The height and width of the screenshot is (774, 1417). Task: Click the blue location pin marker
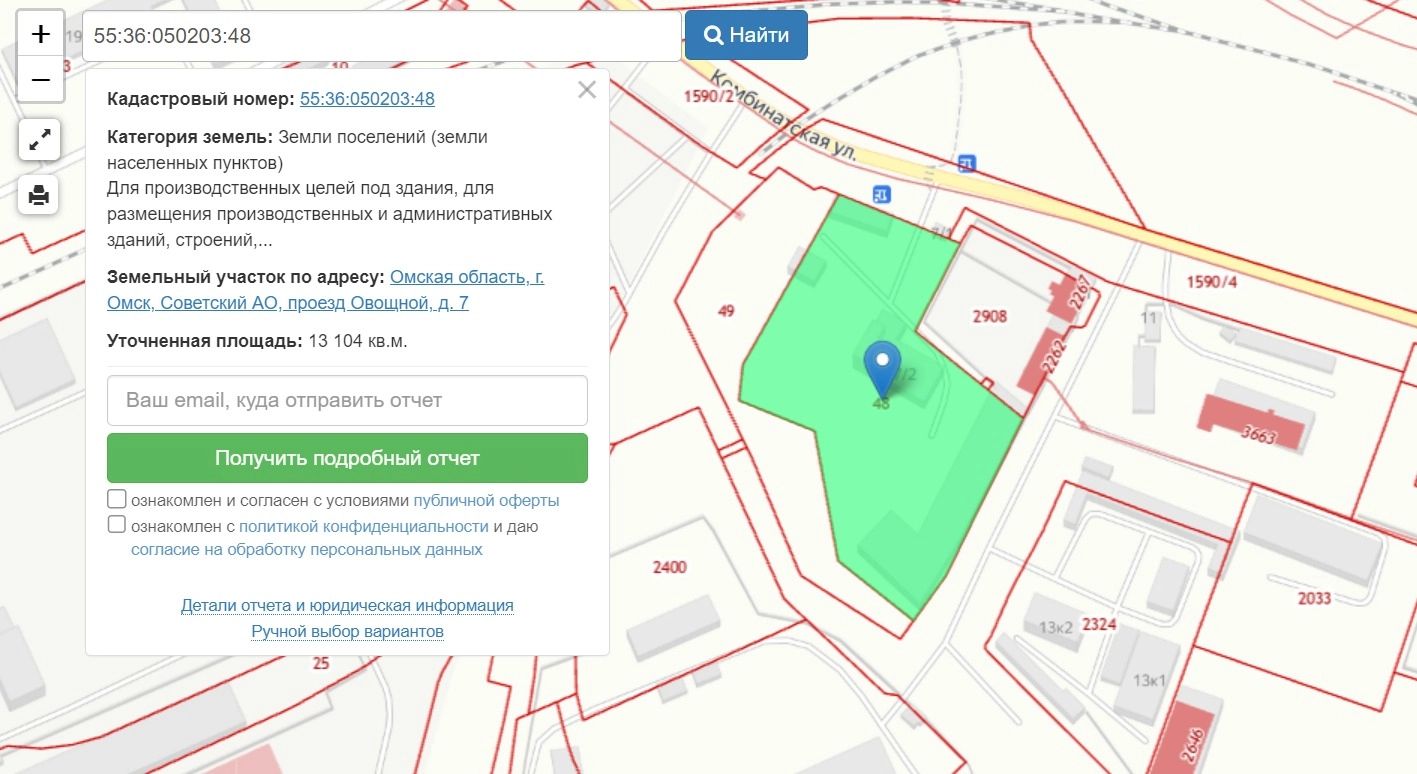coord(882,368)
